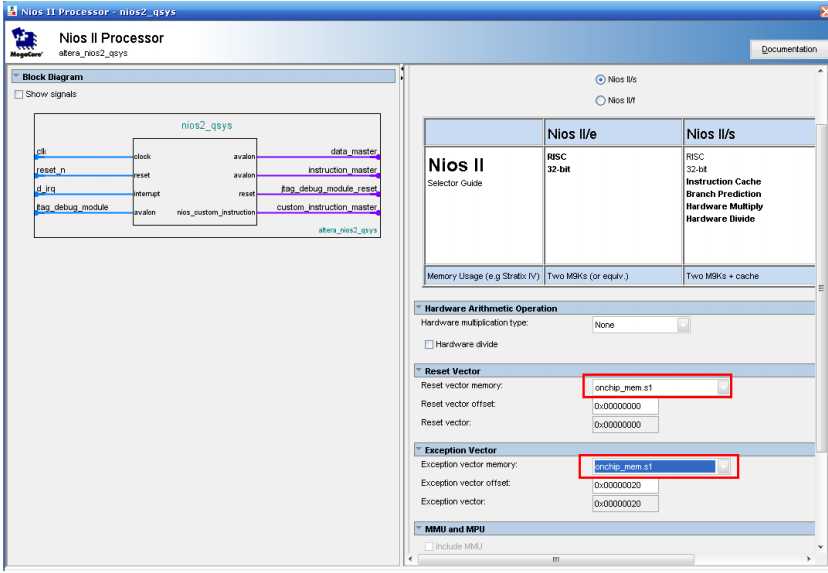Click the Exception vector offset field

point(625,485)
